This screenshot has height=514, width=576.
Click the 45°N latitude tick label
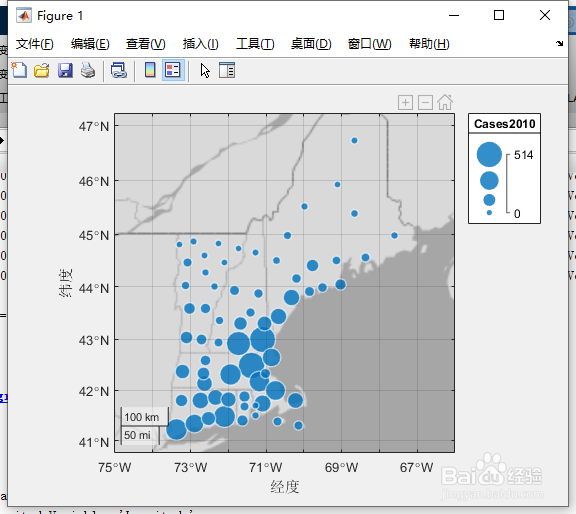pyautogui.click(x=94, y=236)
